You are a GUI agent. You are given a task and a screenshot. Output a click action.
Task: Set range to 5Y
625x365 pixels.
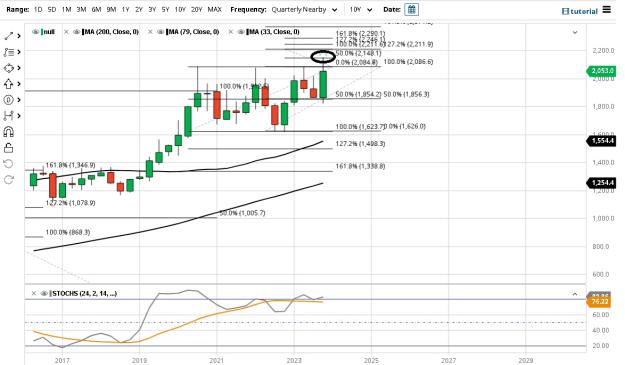(x=165, y=10)
